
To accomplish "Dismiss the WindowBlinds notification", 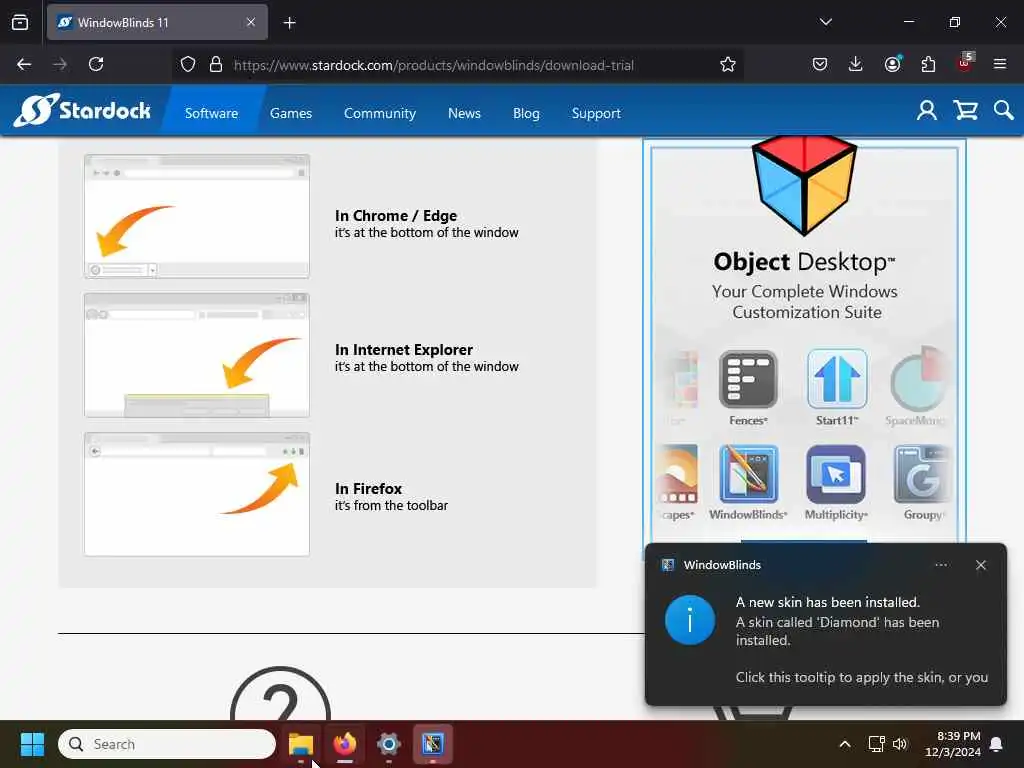I will (981, 565).
